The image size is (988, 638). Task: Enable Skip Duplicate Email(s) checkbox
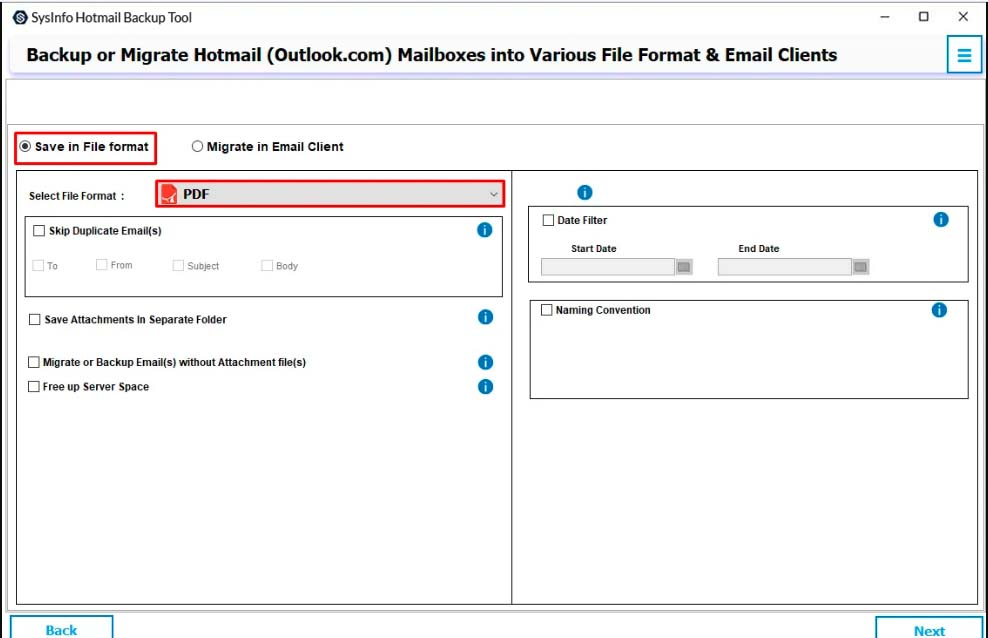pyautogui.click(x=39, y=231)
